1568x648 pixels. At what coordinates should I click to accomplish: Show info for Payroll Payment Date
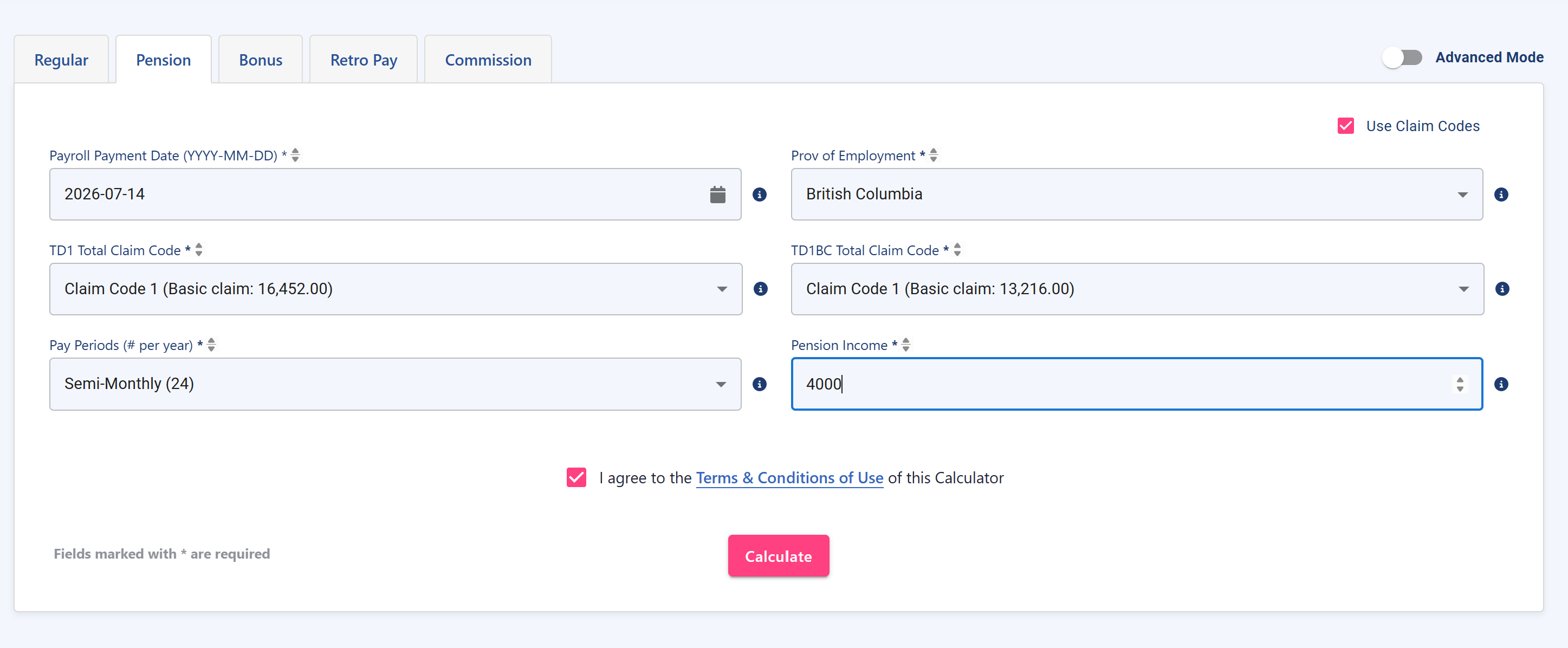[x=759, y=195]
